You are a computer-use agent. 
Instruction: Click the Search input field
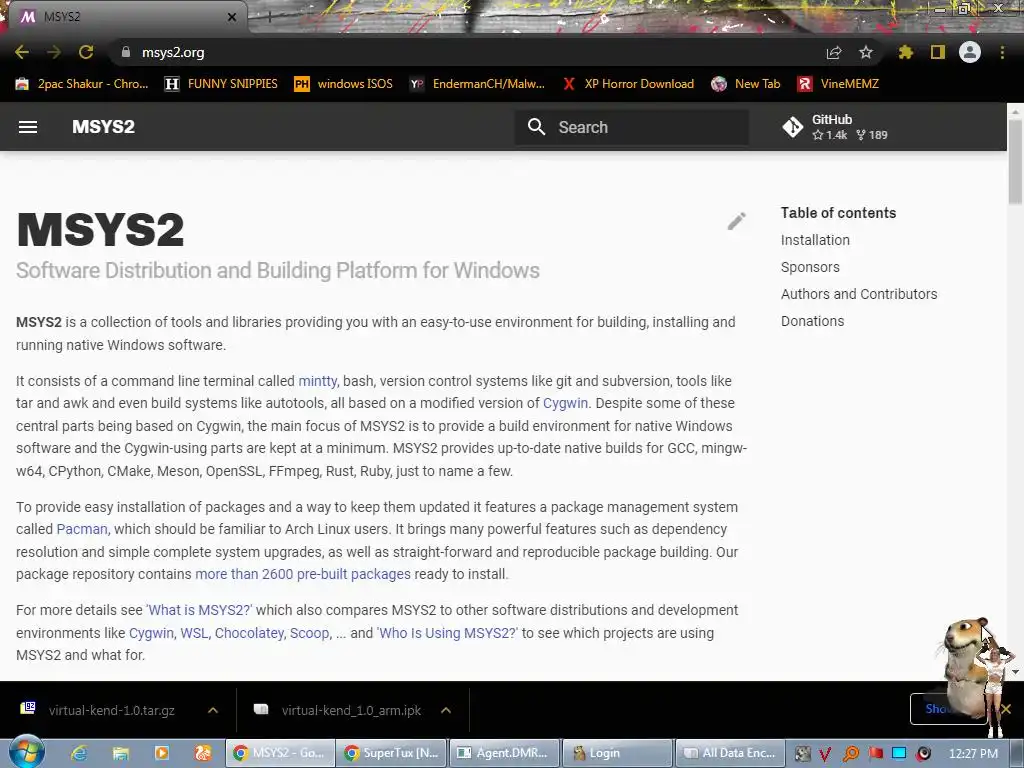[x=632, y=127]
